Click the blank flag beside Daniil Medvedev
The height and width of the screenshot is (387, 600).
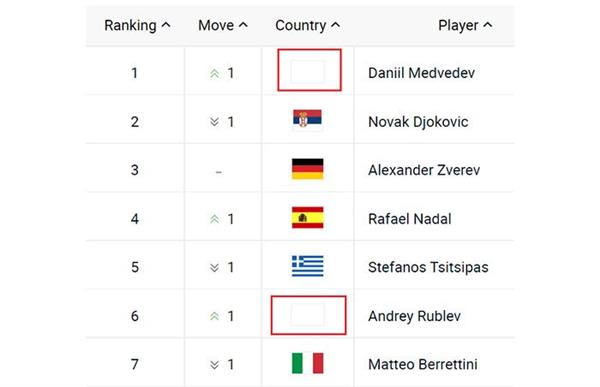click(x=307, y=71)
